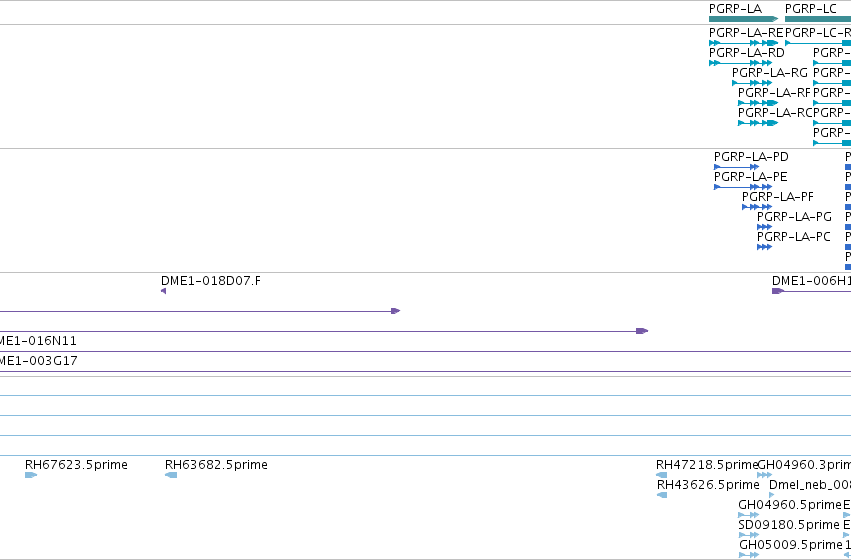Select the small DME1-018D07.F arrow glyph
Screen dimensions: 851x560
[x=163, y=291]
